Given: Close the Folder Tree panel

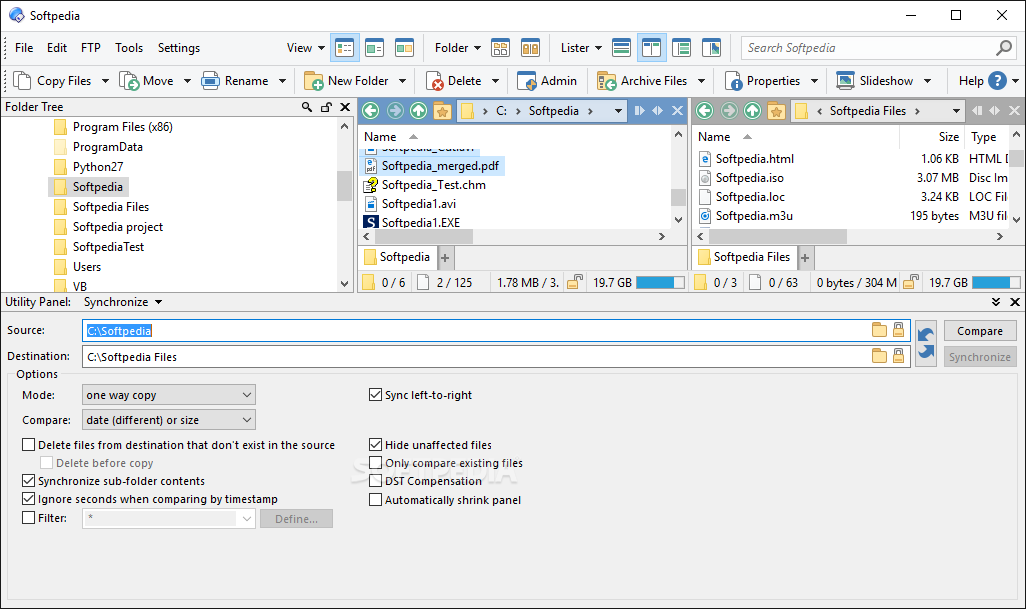Looking at the screenshot, I should (x=345, y=107).
